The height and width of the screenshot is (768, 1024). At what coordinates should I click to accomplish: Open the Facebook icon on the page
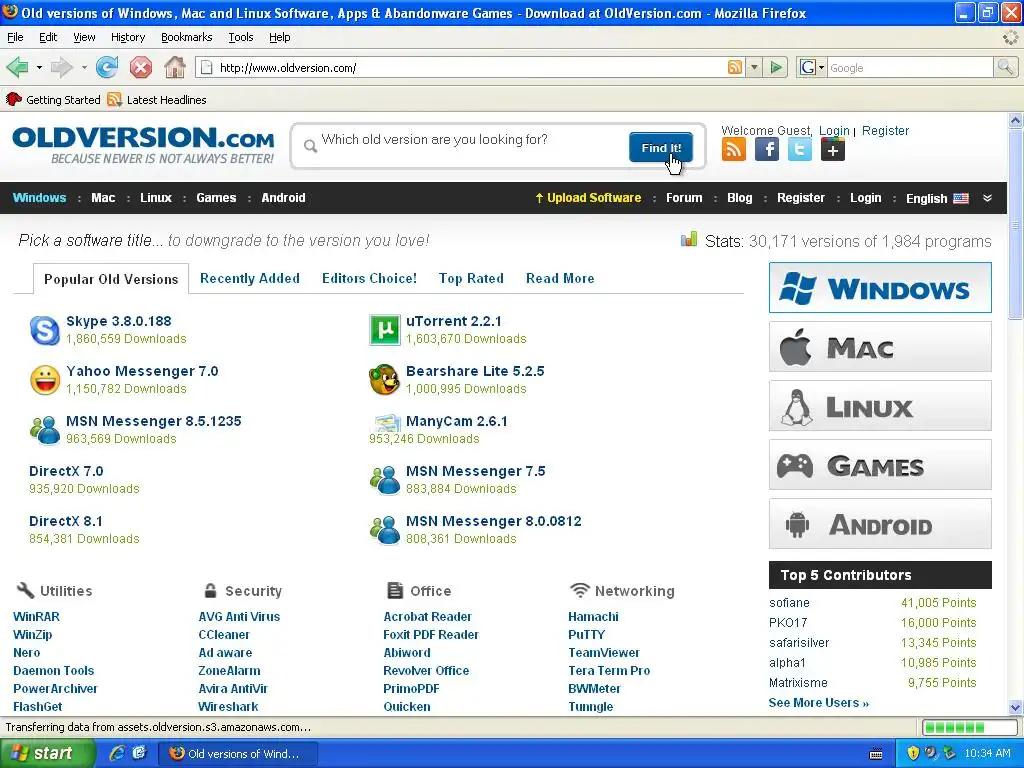click(767, 150)
